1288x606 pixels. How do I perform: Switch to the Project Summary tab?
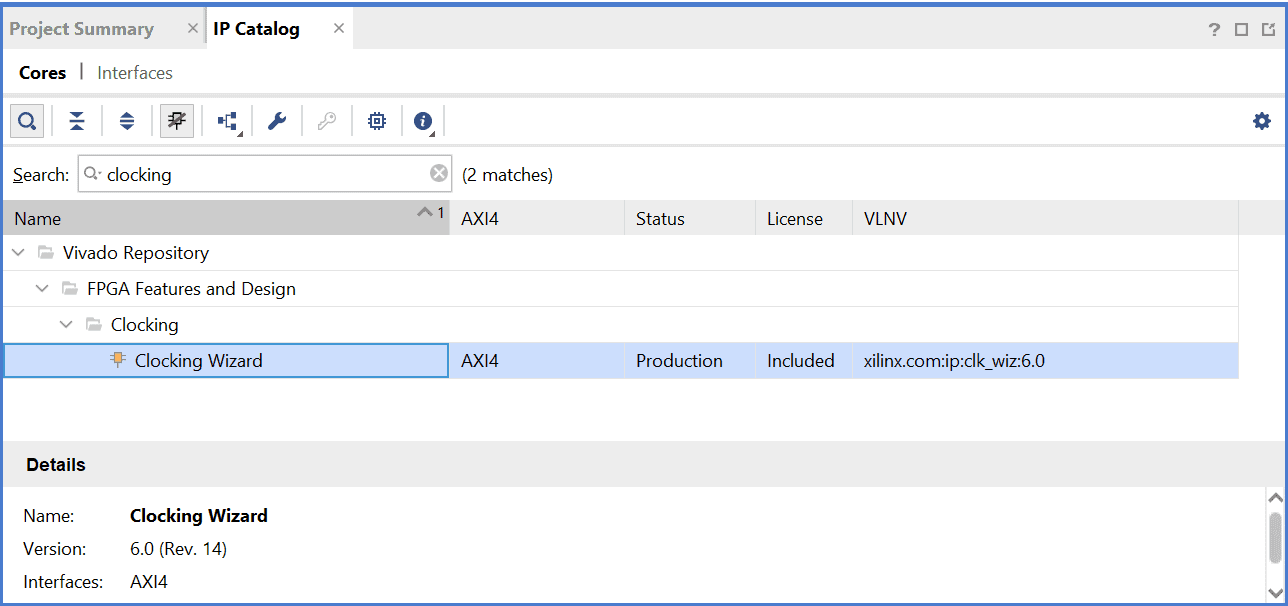[82, 29]
